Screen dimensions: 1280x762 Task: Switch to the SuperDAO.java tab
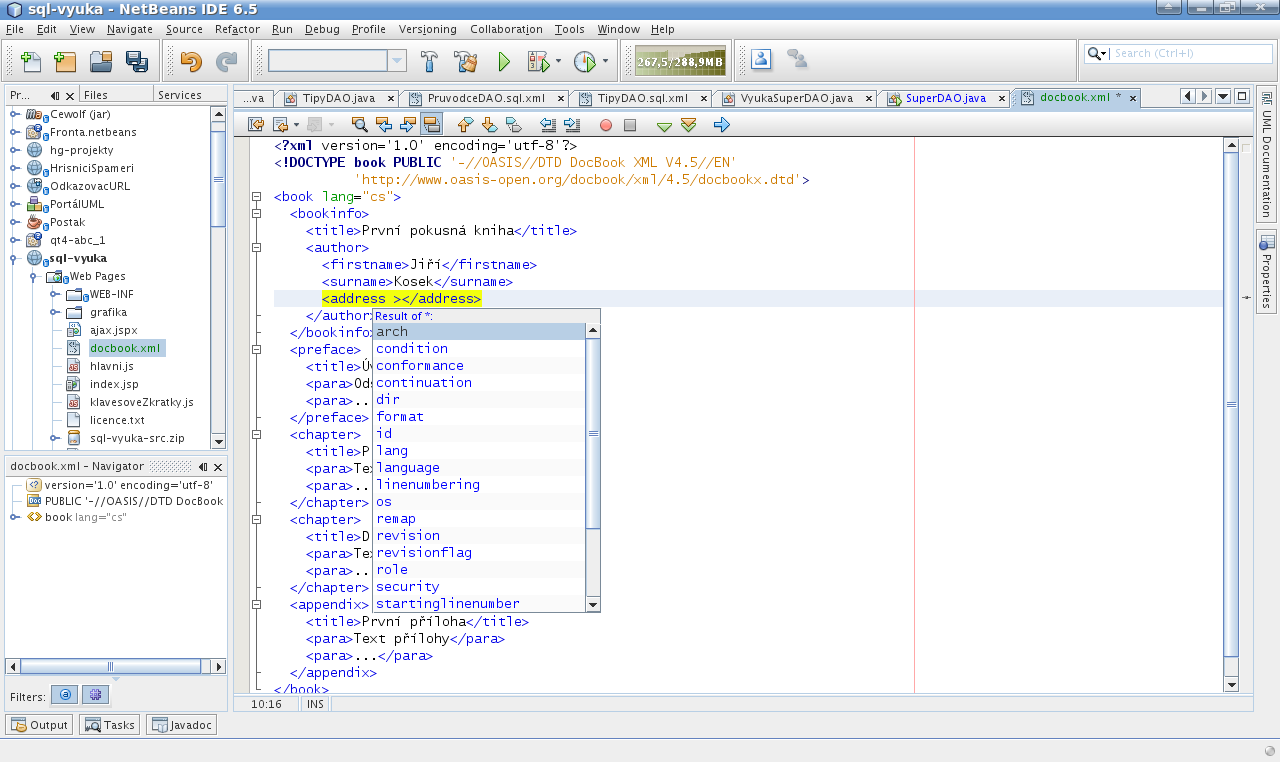tap(946, 98)
